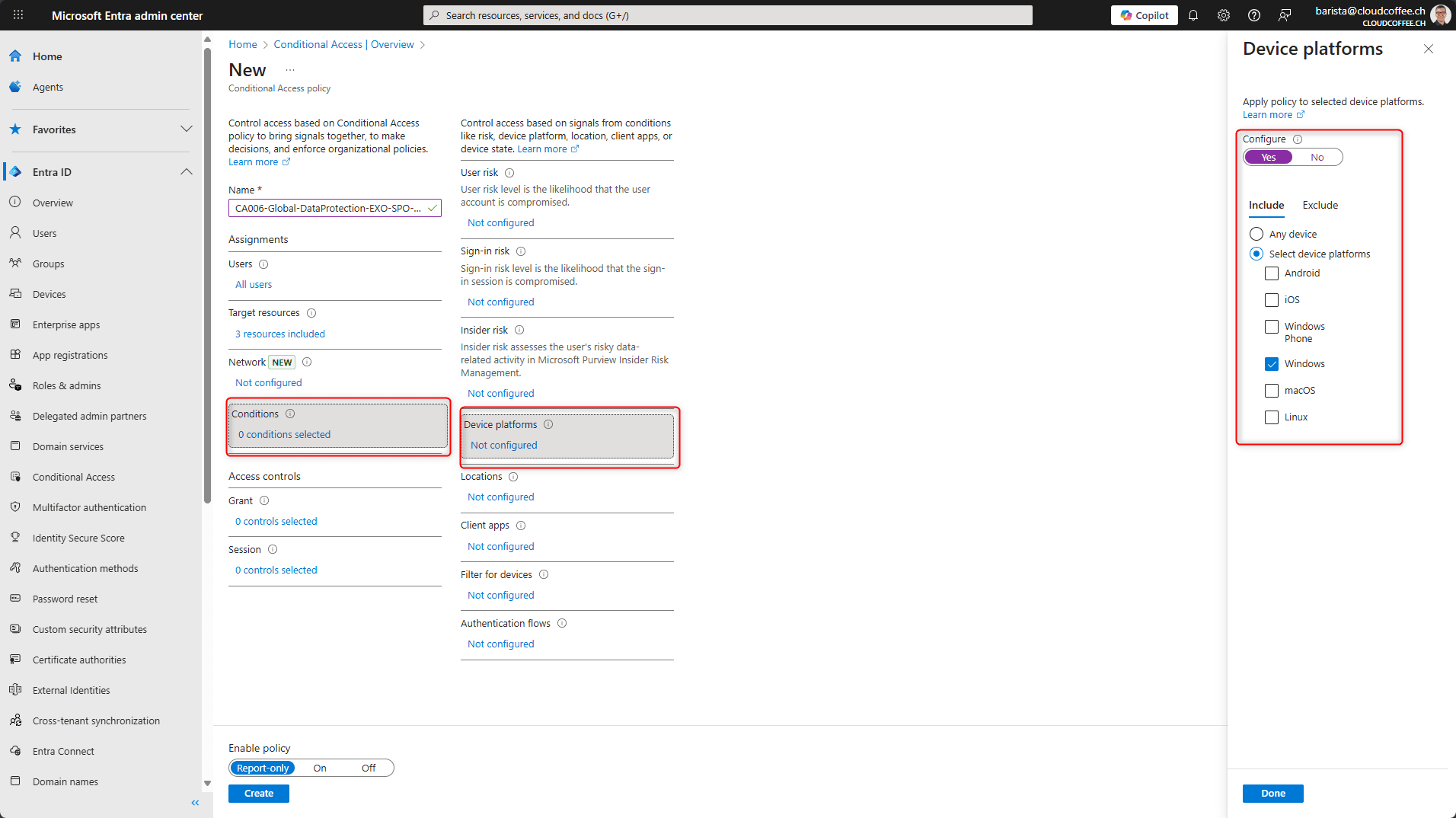Uncheck the Windows platform checkbox
Screen dimensions: 1456x818
[x=1272, y=364]
